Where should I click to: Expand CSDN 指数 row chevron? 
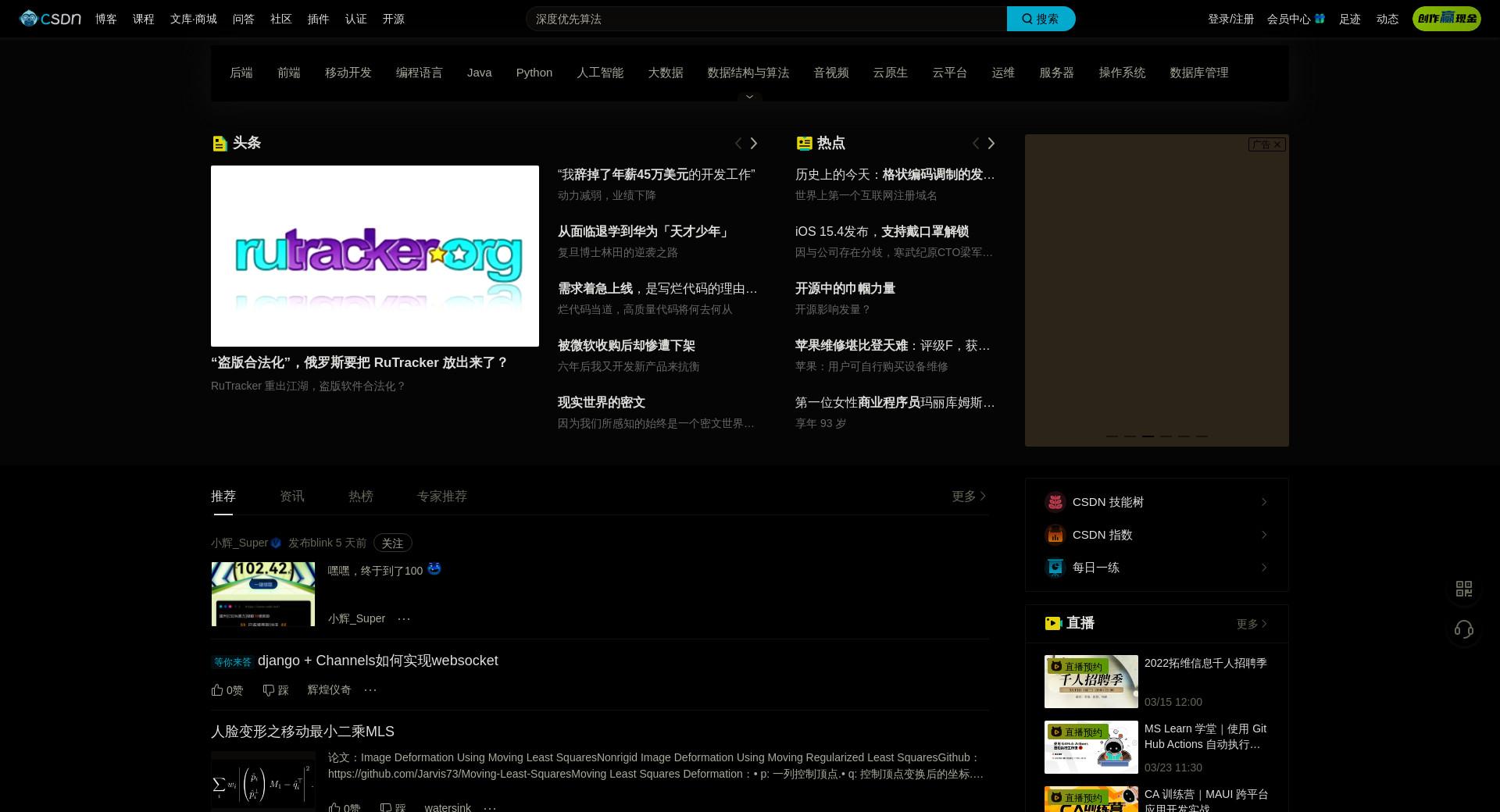pyautogui.click(x=1264, y=535)
